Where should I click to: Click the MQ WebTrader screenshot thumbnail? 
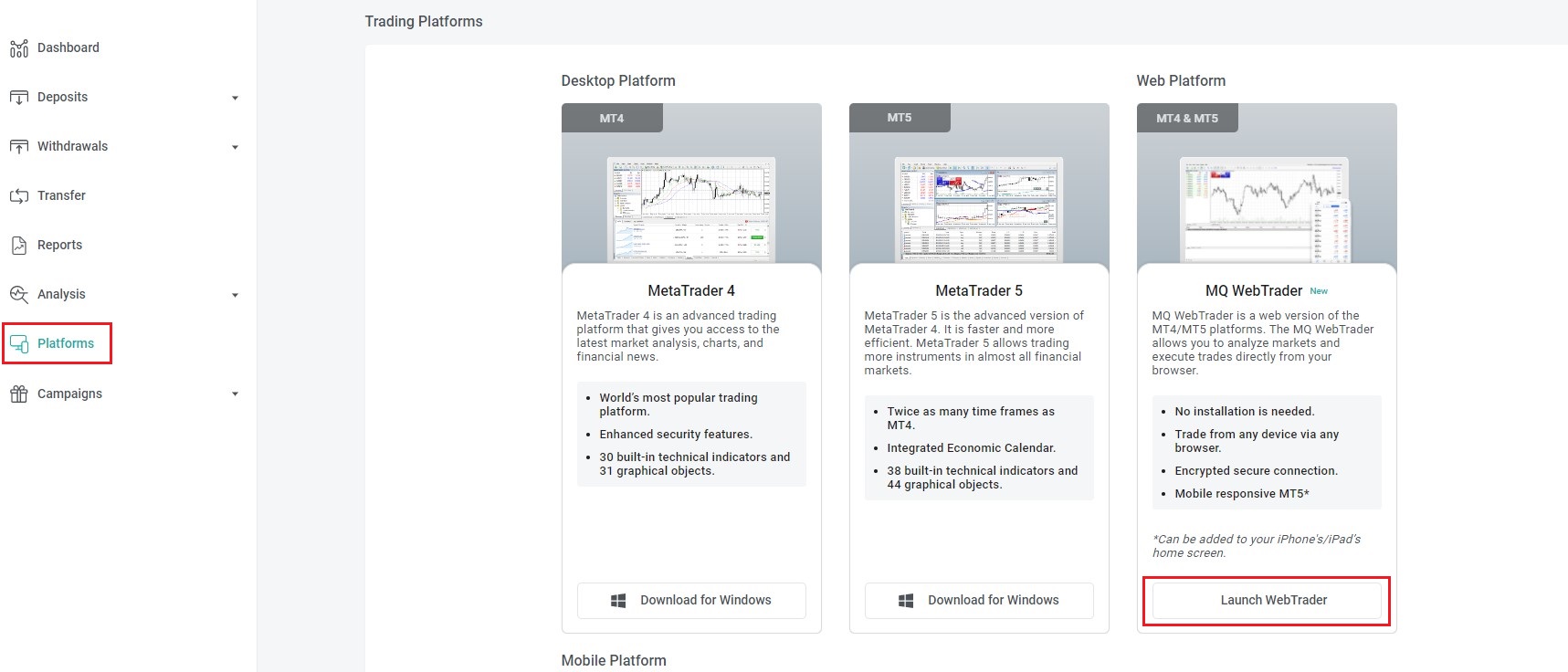1267,210
